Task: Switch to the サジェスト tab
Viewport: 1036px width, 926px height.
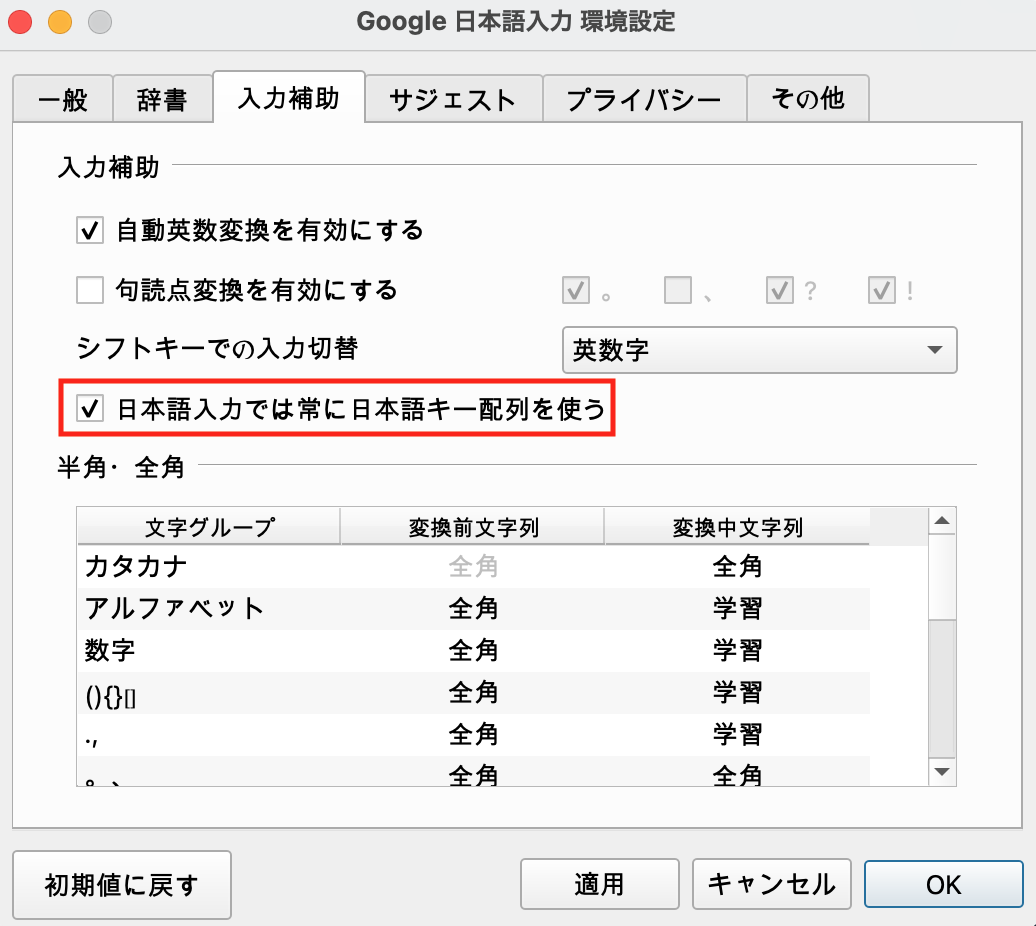Action: 453,99
